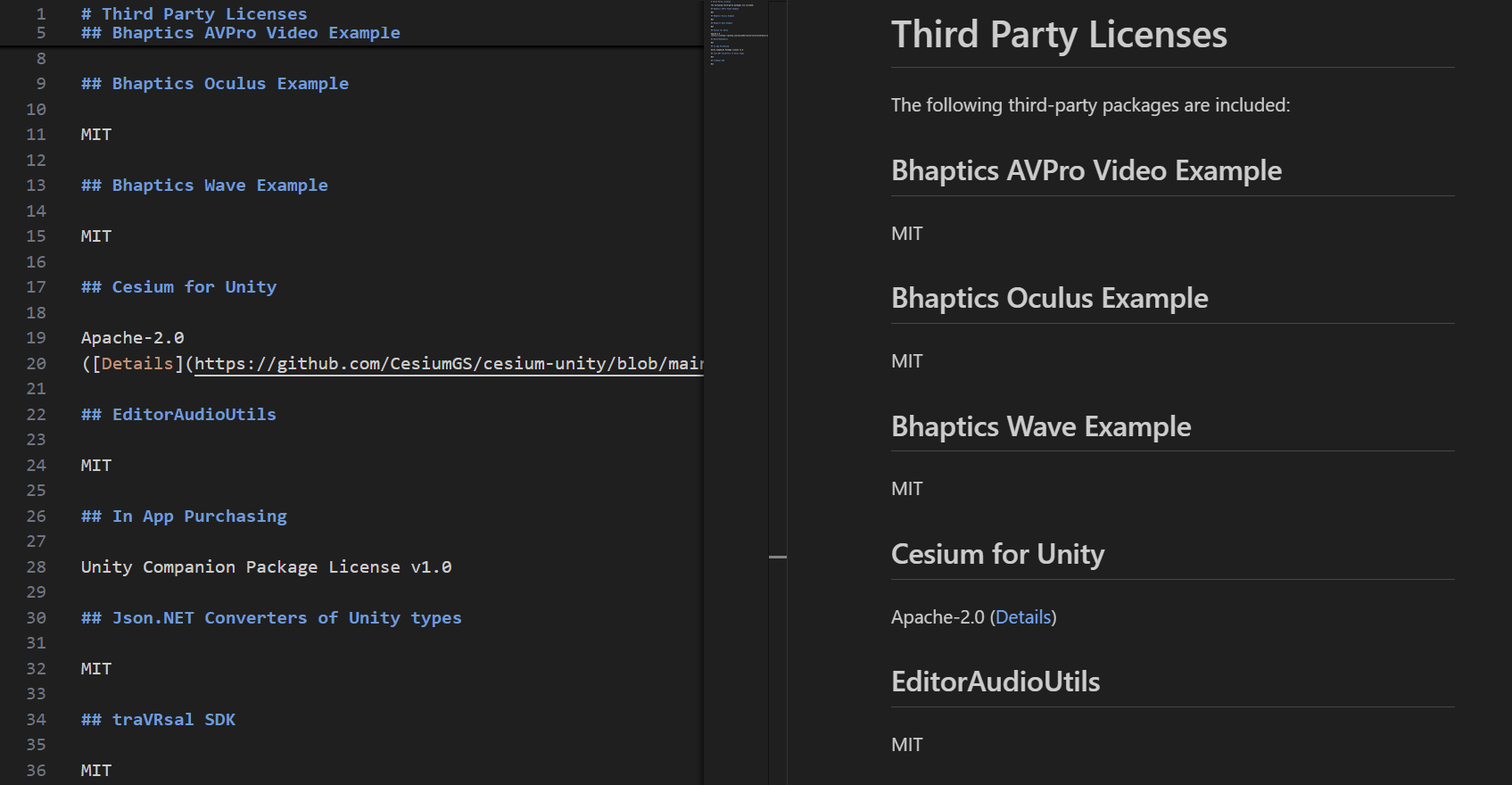Click the minimap code overview
The image size is (1512, 785).
click(x=739, y=34)
